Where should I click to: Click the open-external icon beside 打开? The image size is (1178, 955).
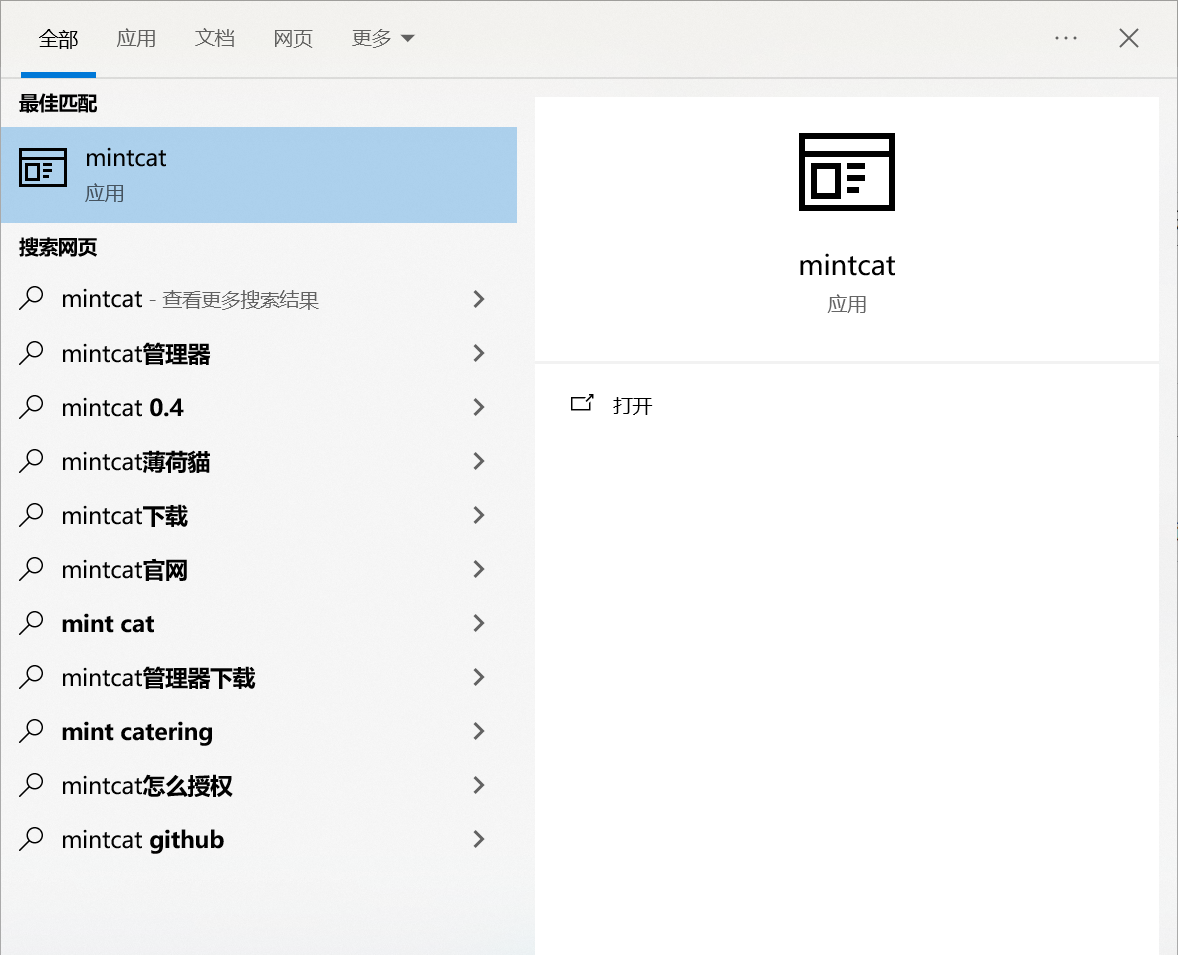point(581,403)
